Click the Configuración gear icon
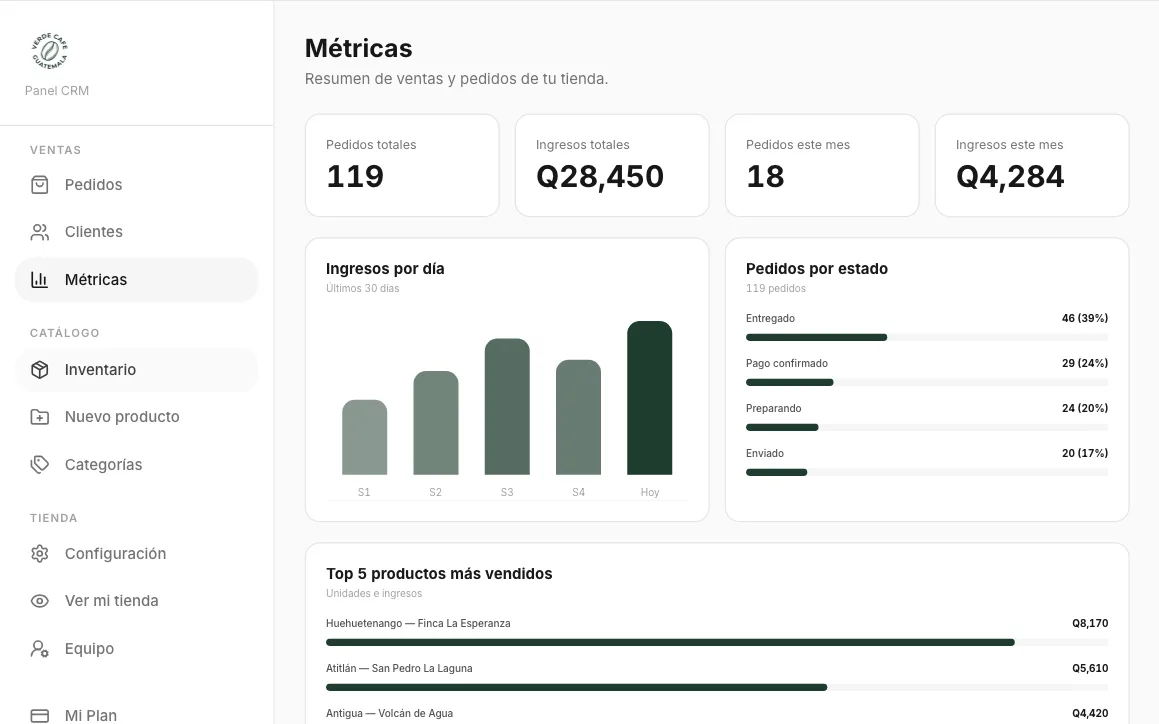 (40, 554)
